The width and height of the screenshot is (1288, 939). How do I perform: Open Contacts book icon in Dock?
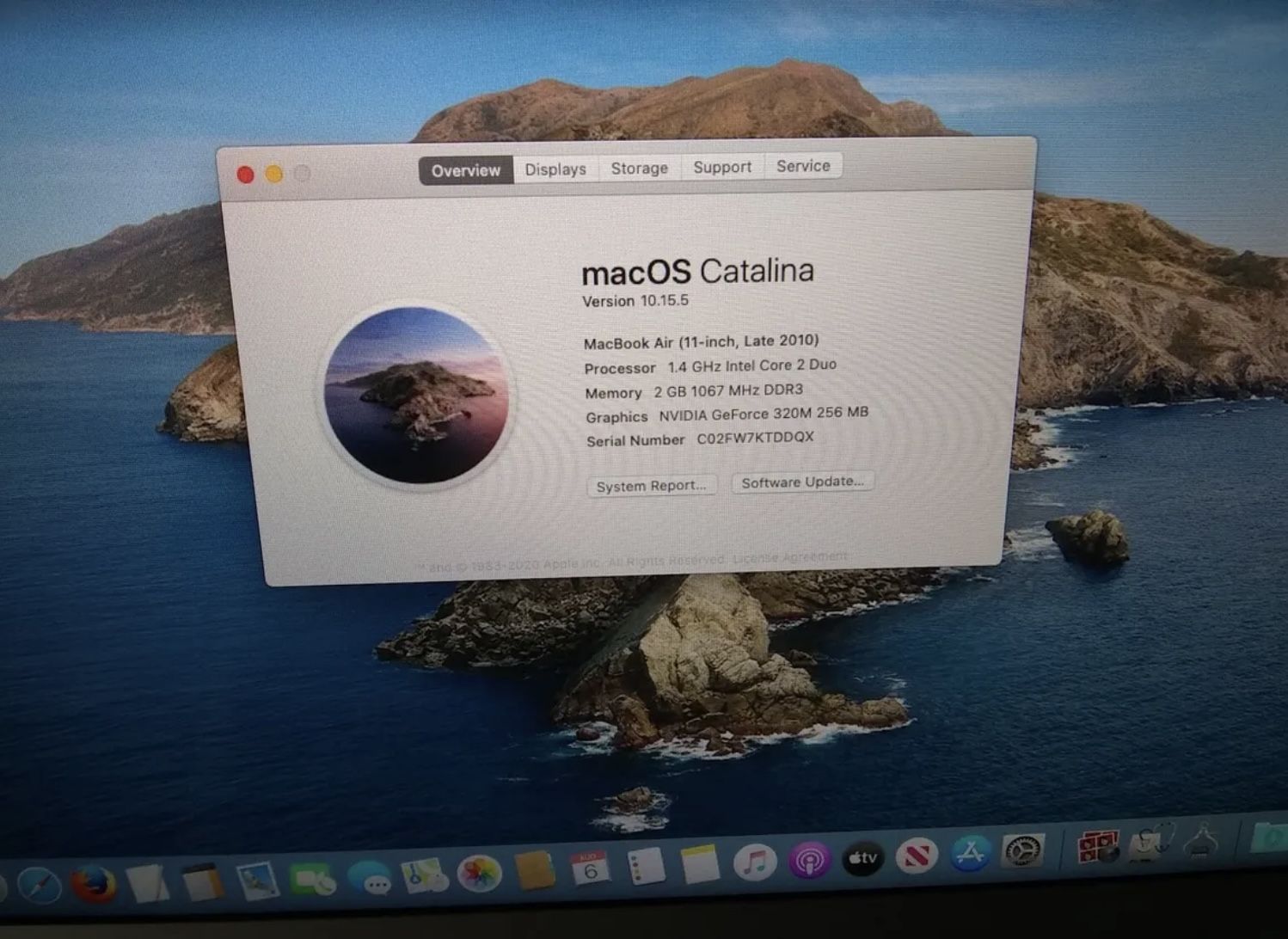click(535, 870)
